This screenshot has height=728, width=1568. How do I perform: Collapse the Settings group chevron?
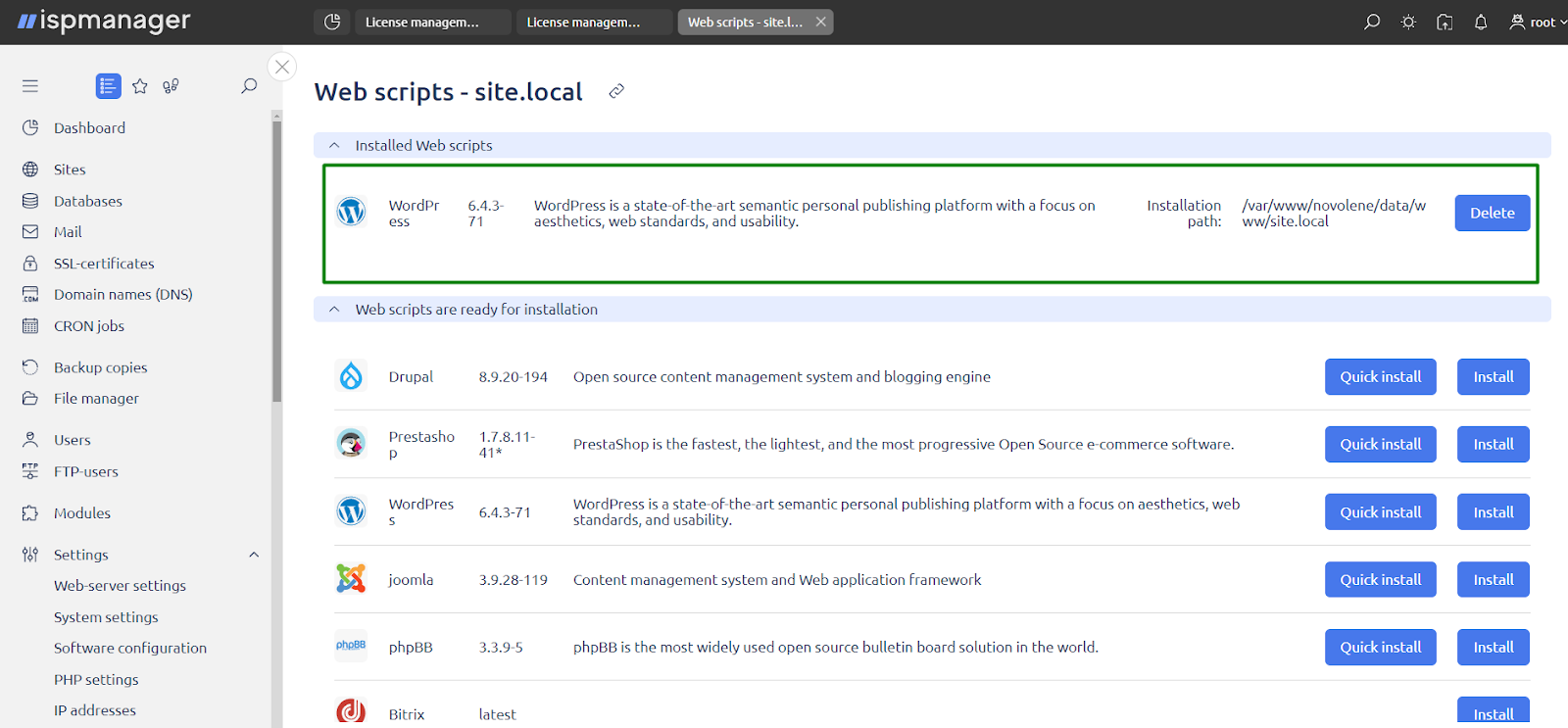pos(254,555)
